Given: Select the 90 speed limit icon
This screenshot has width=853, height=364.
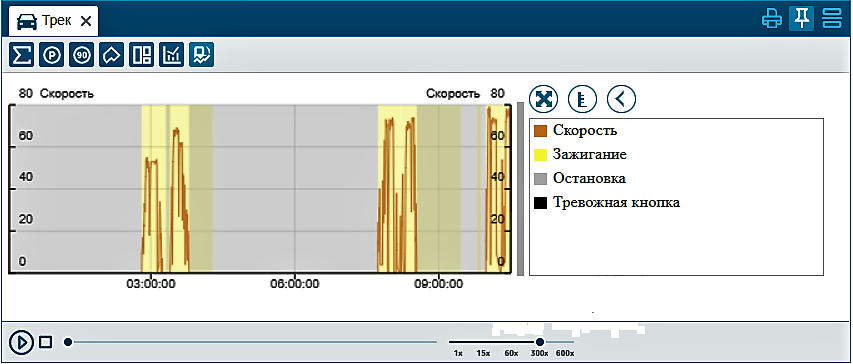Looking at the screenshot, I should pyautogui.click(x=82, y=55).
